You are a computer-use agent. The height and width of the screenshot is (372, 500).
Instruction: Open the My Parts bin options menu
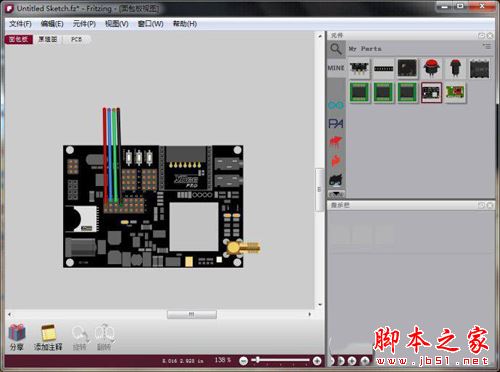point(487,46)
